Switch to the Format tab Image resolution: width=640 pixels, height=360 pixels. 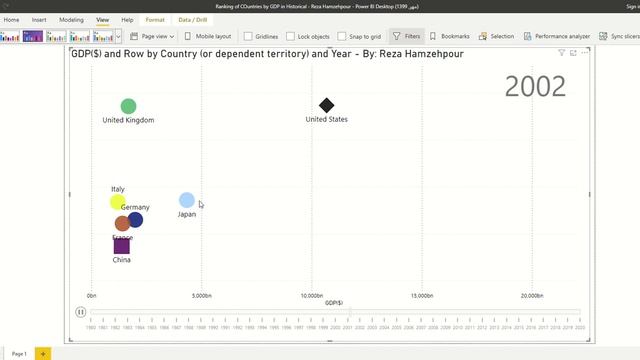click(155, 20)
